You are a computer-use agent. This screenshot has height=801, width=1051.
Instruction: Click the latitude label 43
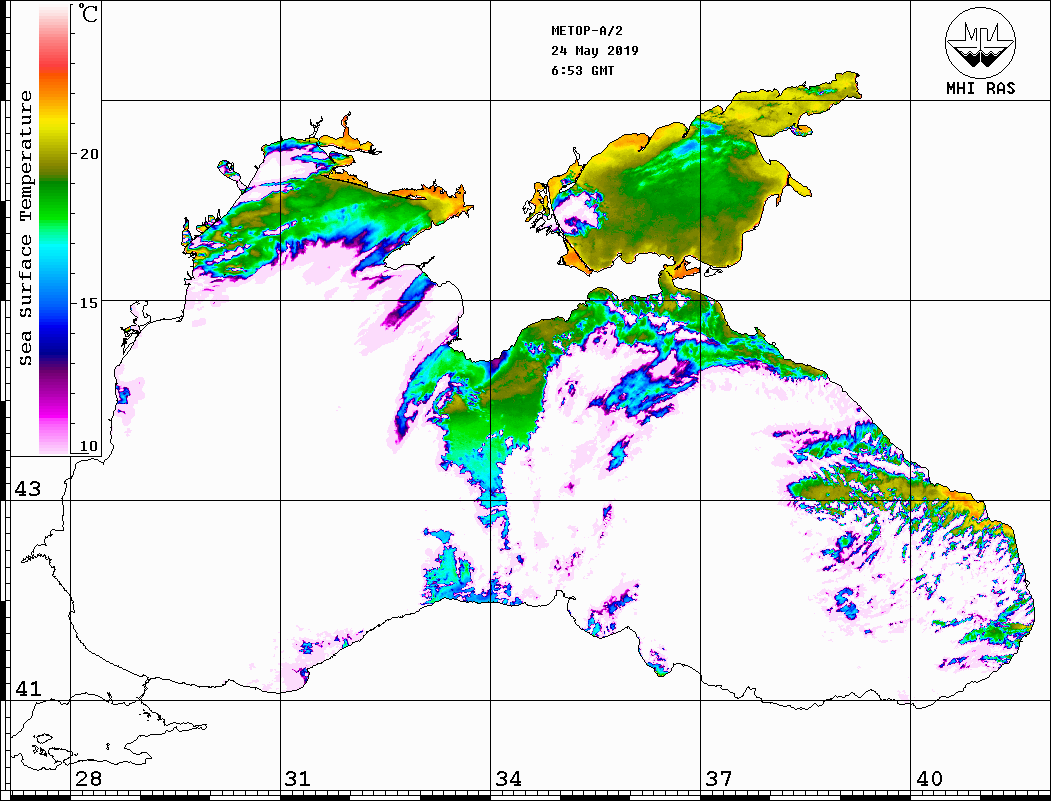28,489
